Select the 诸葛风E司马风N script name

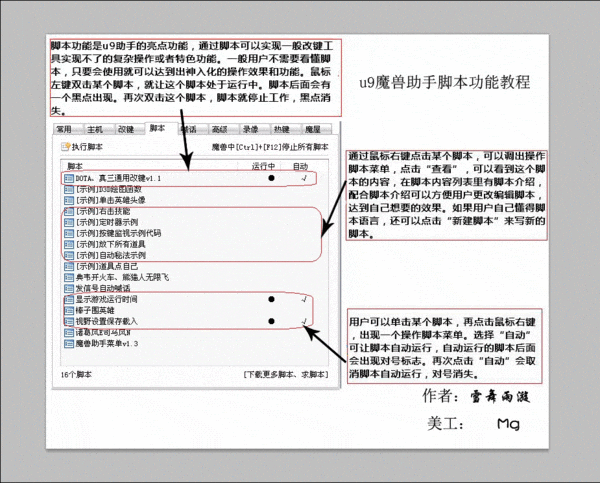103,332
